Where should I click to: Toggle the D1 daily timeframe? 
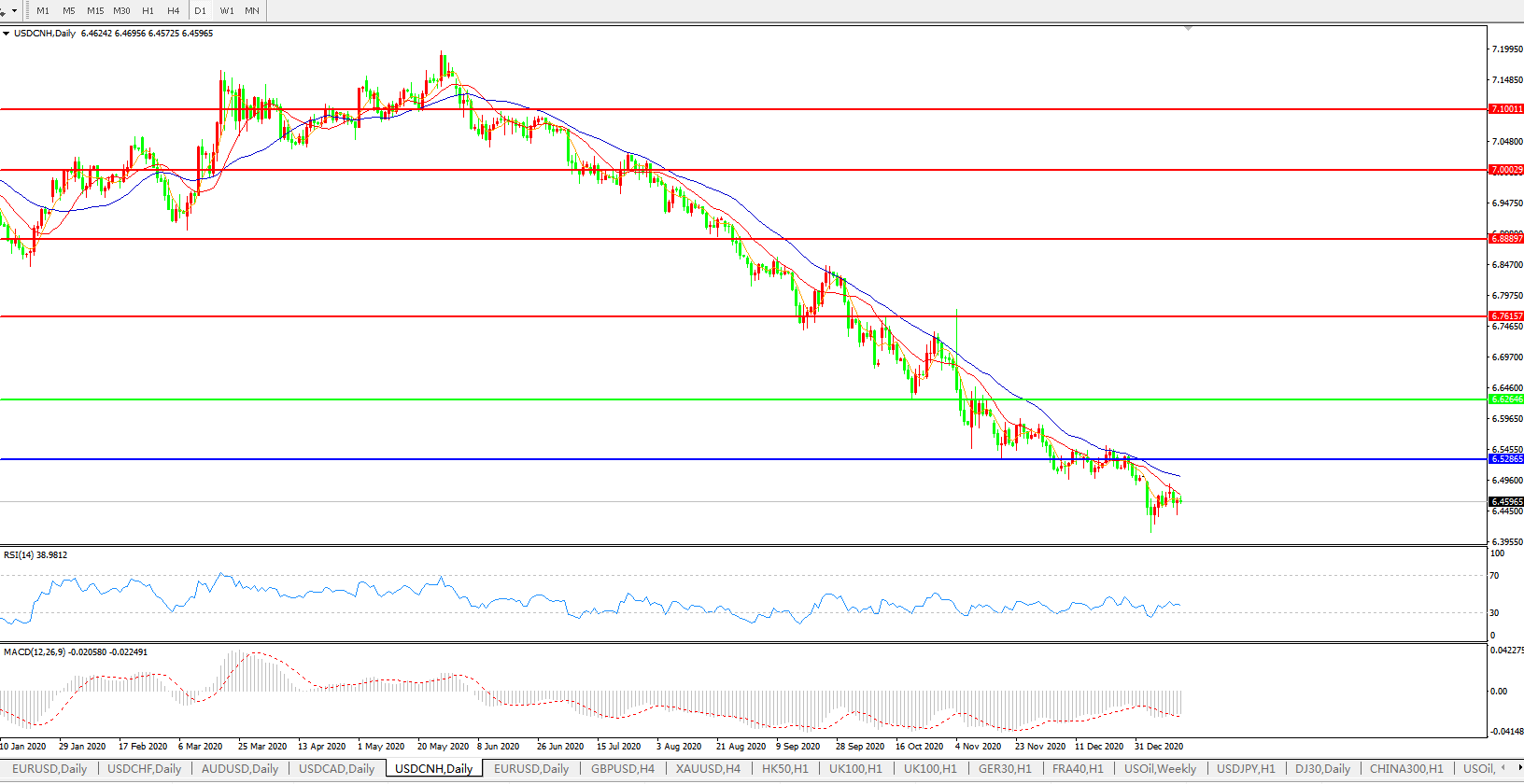coord(200,11)
